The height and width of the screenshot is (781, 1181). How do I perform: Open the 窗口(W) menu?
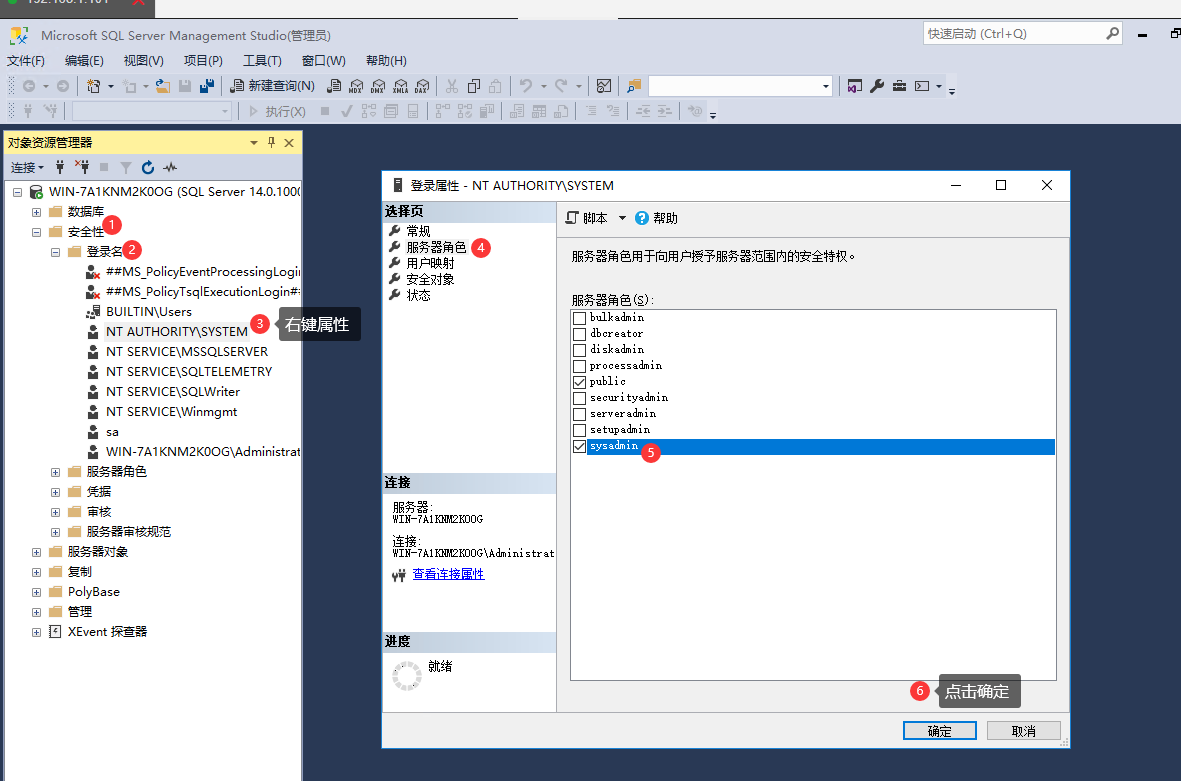coord(323,60)
